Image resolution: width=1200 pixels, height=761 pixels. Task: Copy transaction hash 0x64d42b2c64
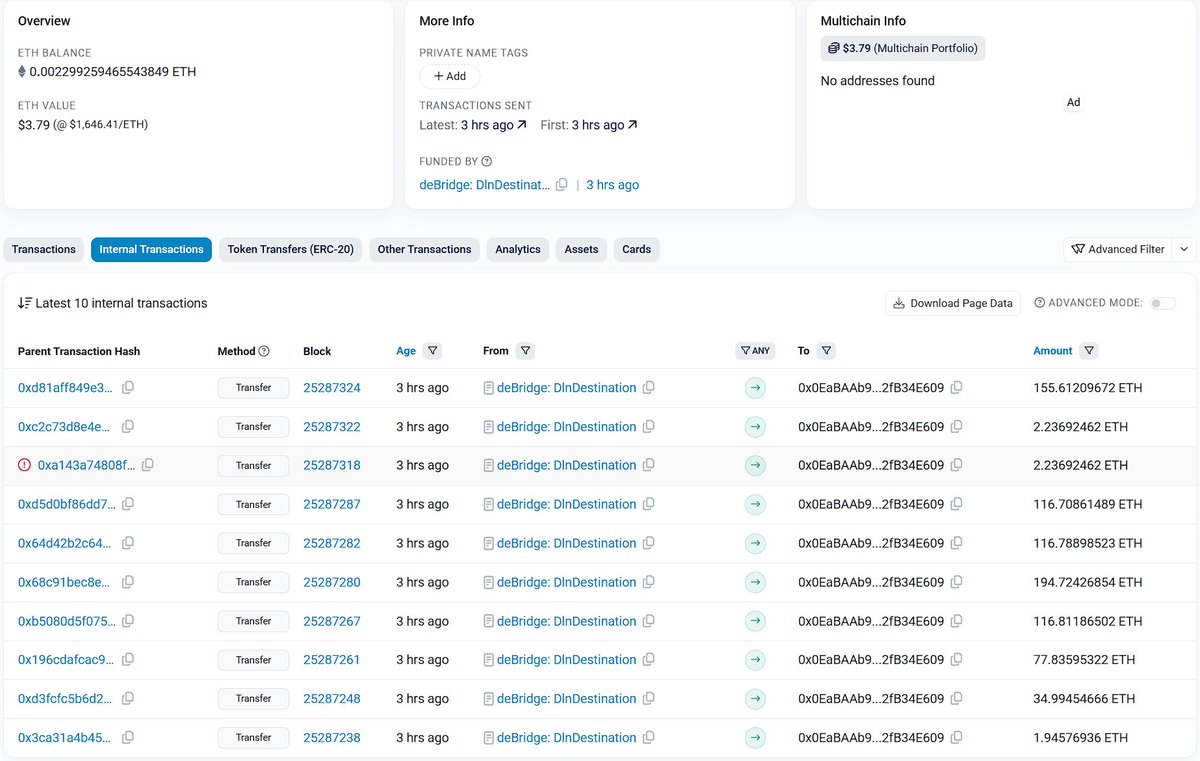[128, 543]
